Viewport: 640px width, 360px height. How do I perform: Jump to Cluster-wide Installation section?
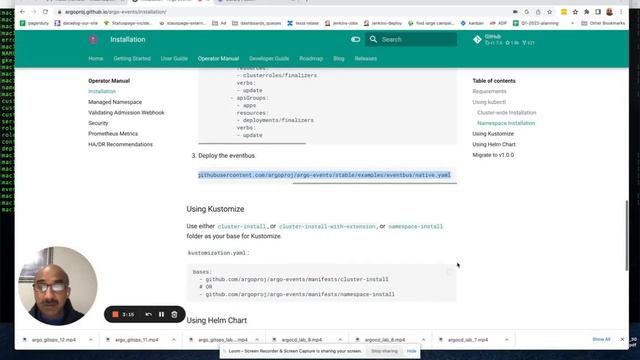pos(507,113)
